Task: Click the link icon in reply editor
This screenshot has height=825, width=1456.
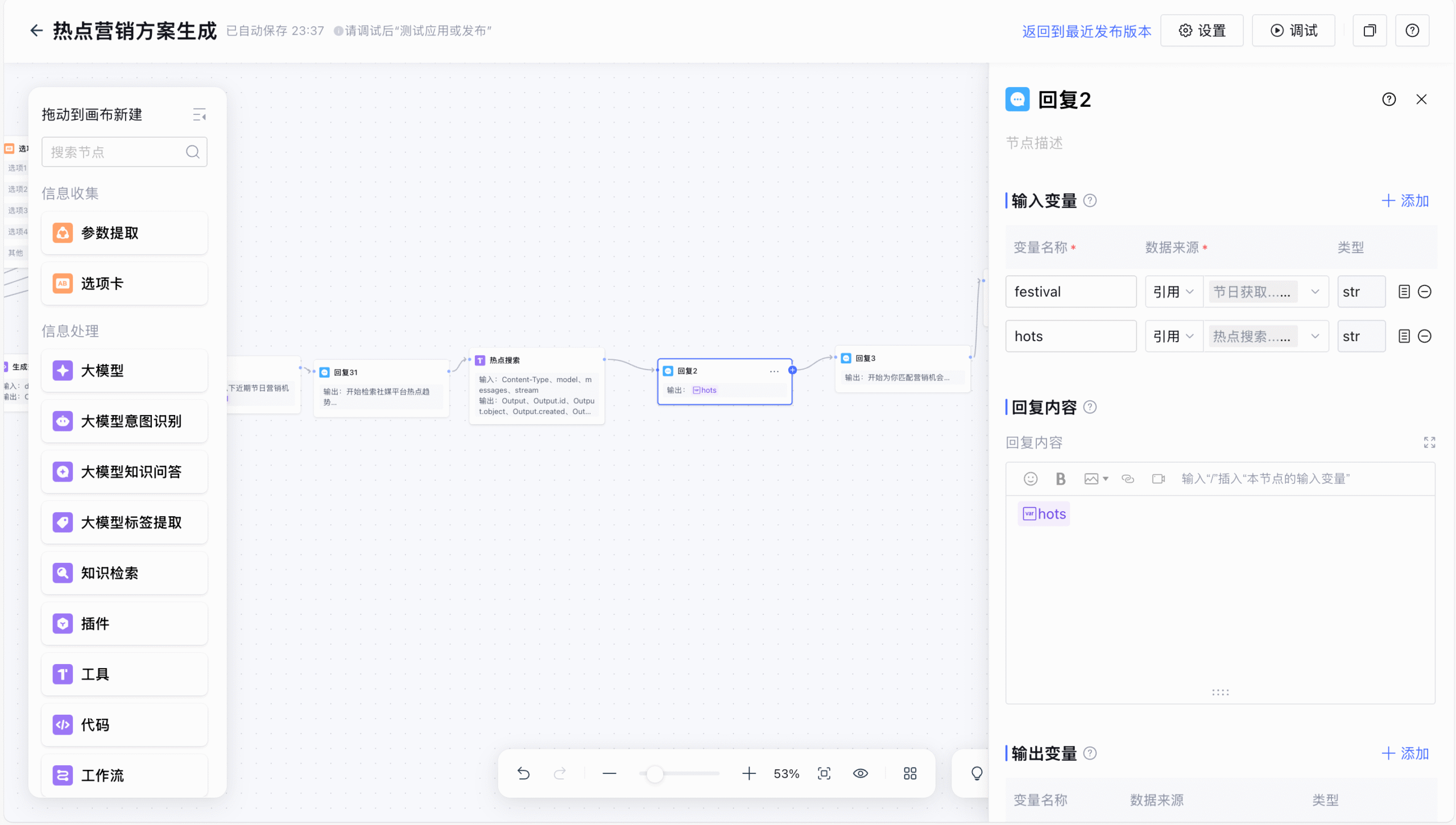Action: coord(1127,479)
